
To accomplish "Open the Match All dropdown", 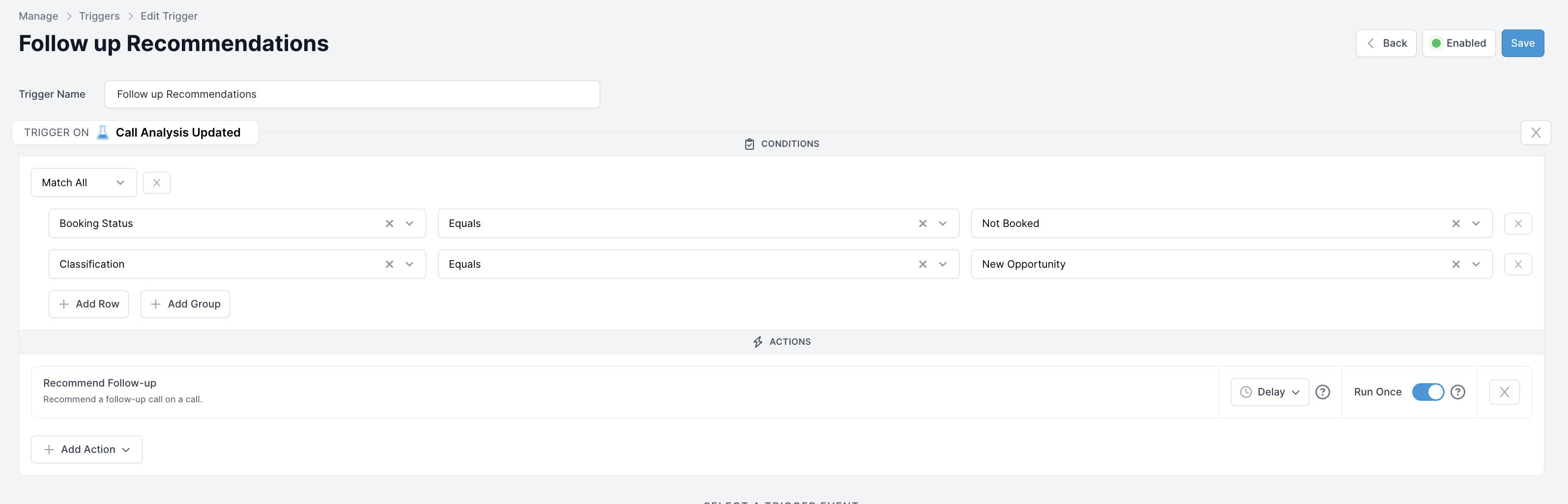I will coord(84,182).
